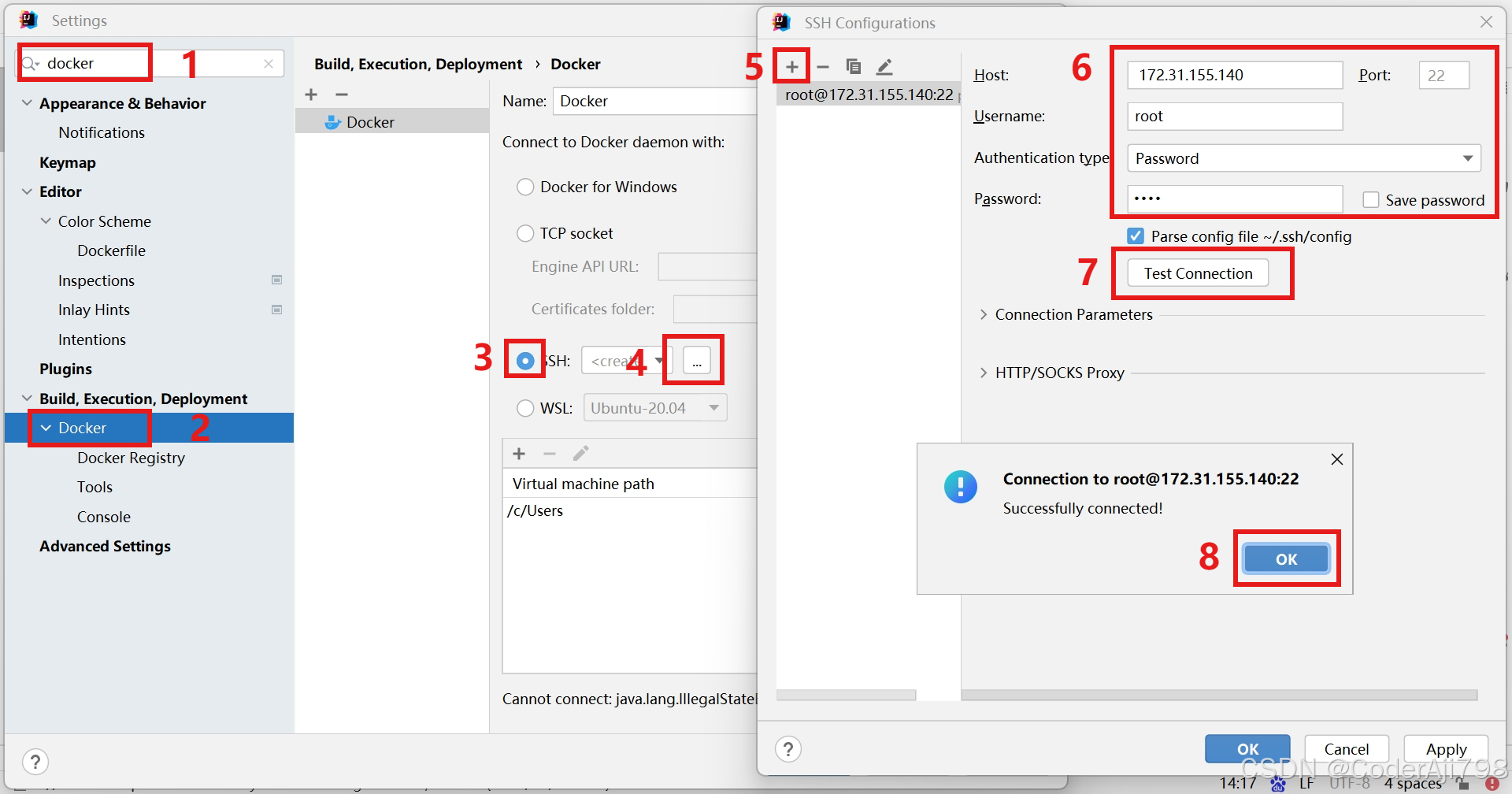Click the Inlay Hints project-level settings icon

click(x=277, y=310)
